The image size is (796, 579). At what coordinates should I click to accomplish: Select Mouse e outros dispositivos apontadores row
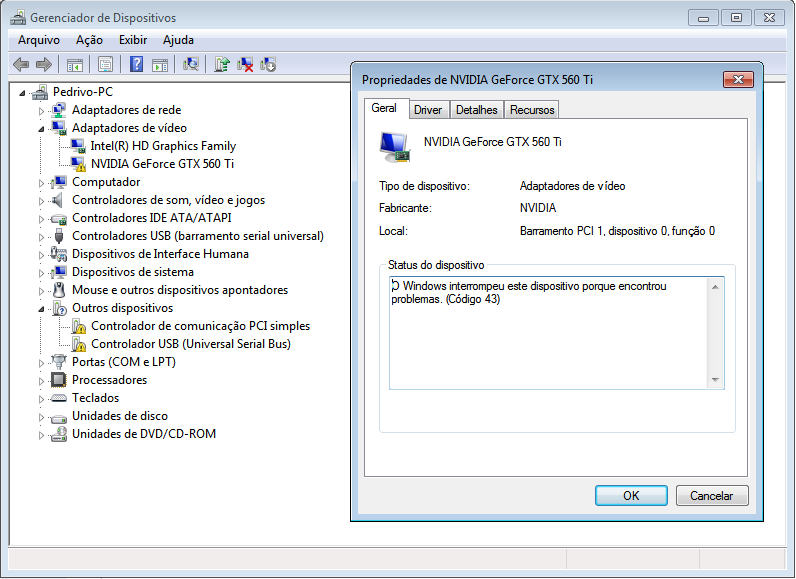[180, 290]
